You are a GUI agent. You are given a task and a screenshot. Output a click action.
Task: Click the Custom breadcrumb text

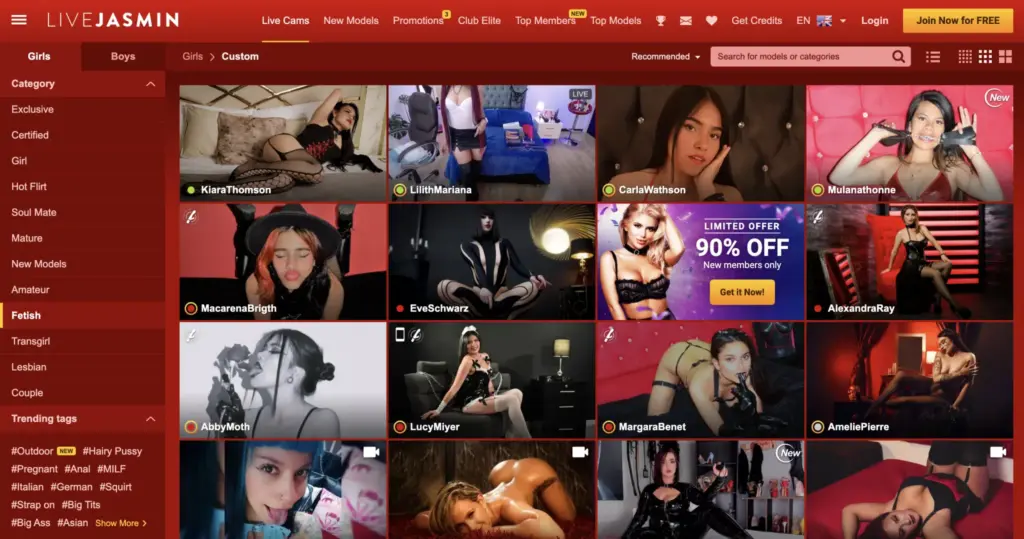coord(240,57)
